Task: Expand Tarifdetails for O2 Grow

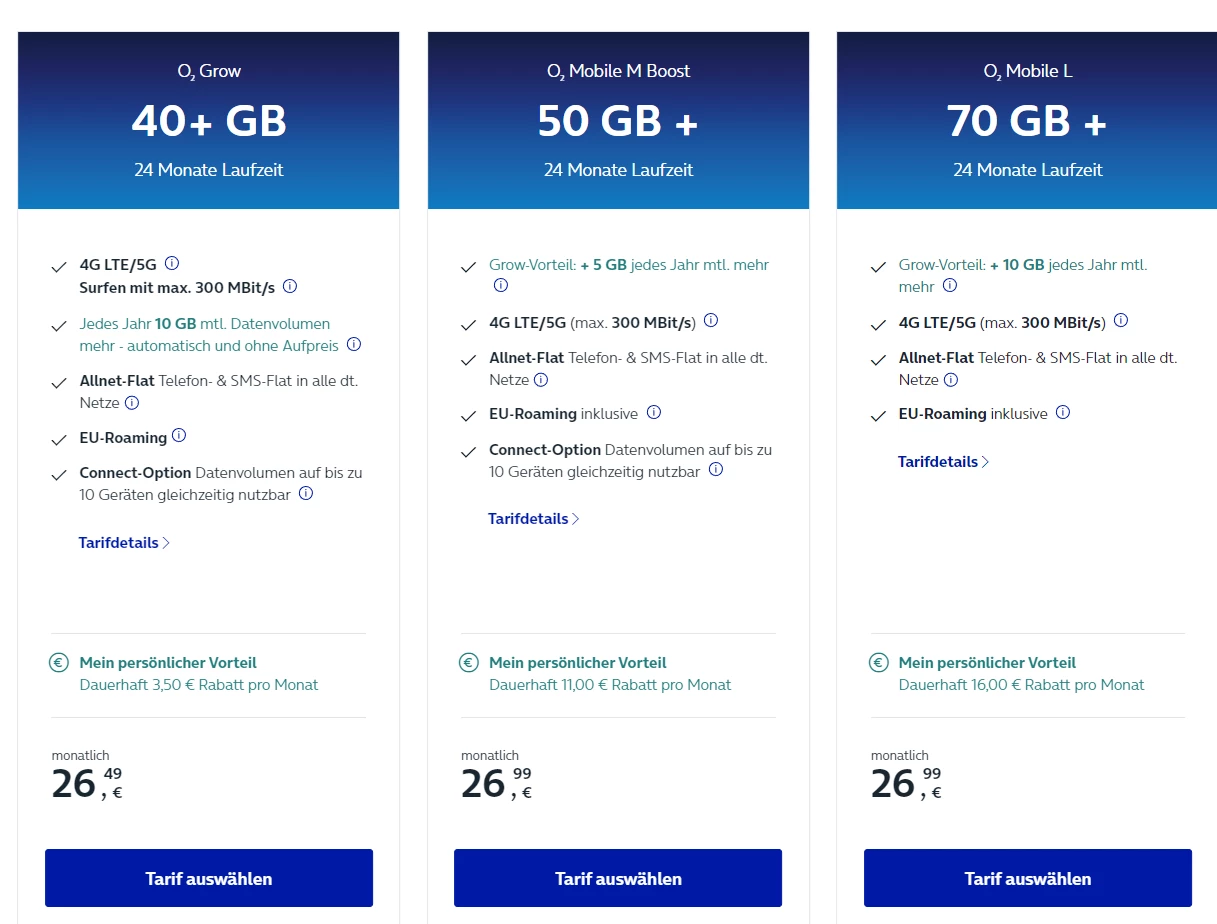Action: click(x=124, y=543)
